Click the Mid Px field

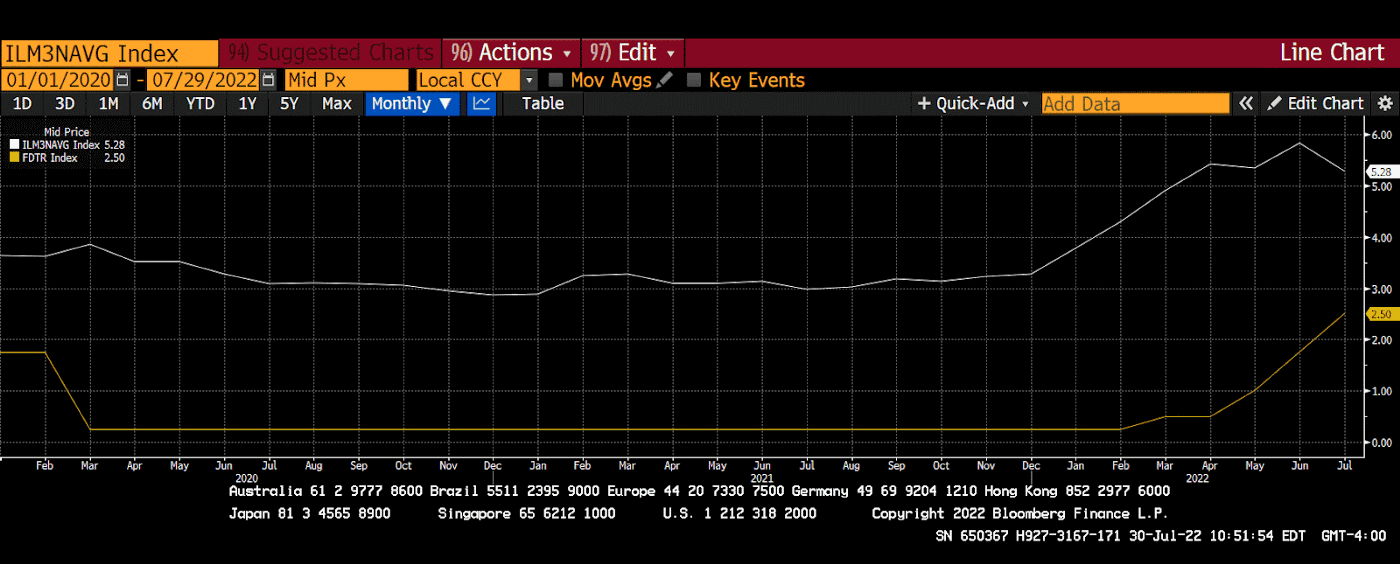point(346,80)
